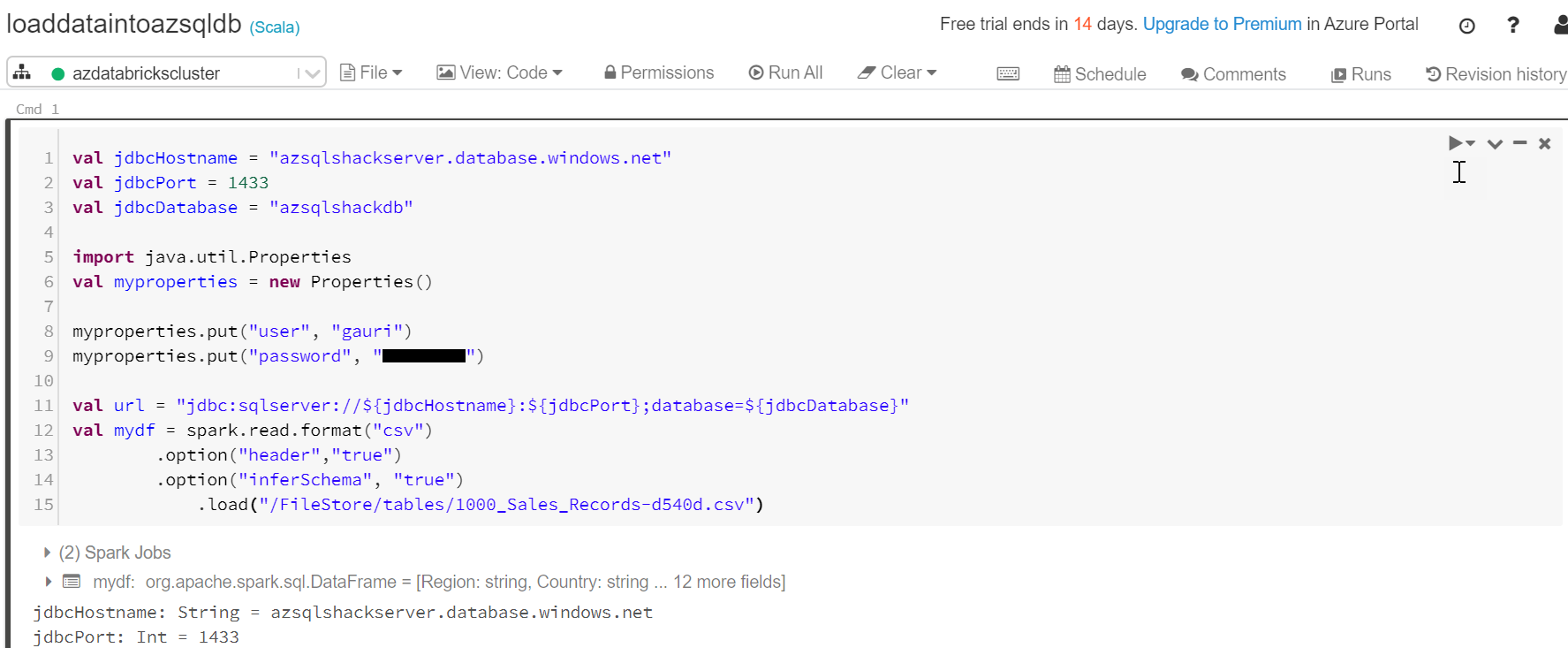Click the clock icon in header
This screenshot has width=1568, height=648.
1466,27
